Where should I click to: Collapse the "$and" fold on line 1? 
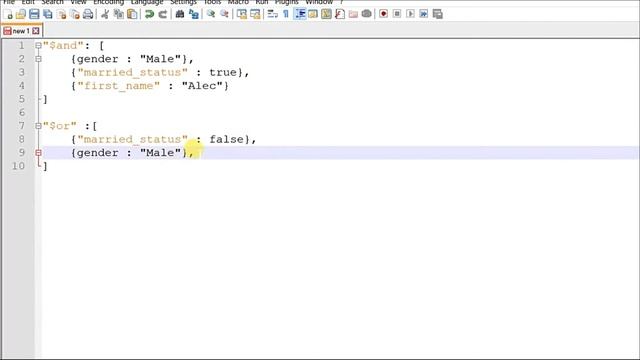click(x=38, y=46)
